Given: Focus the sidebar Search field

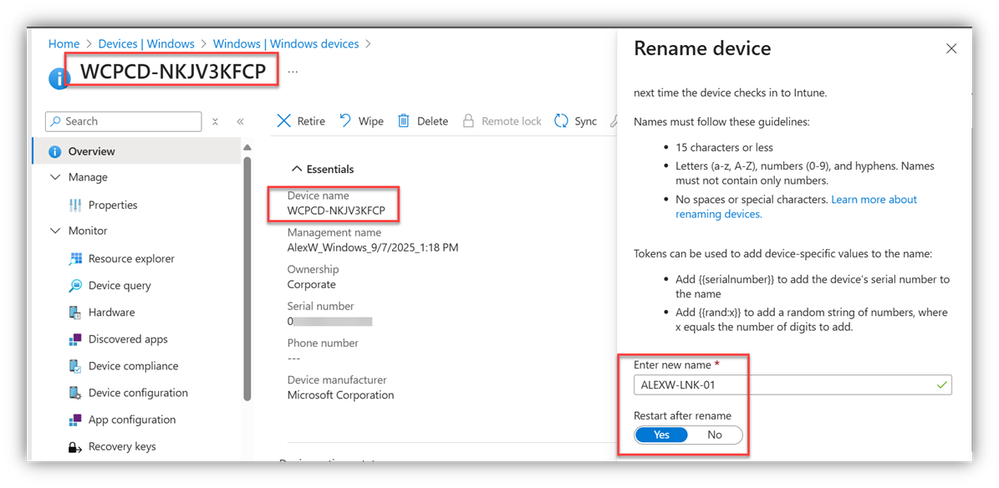Looking at the screenshot, I should click(x=124, y=121).
